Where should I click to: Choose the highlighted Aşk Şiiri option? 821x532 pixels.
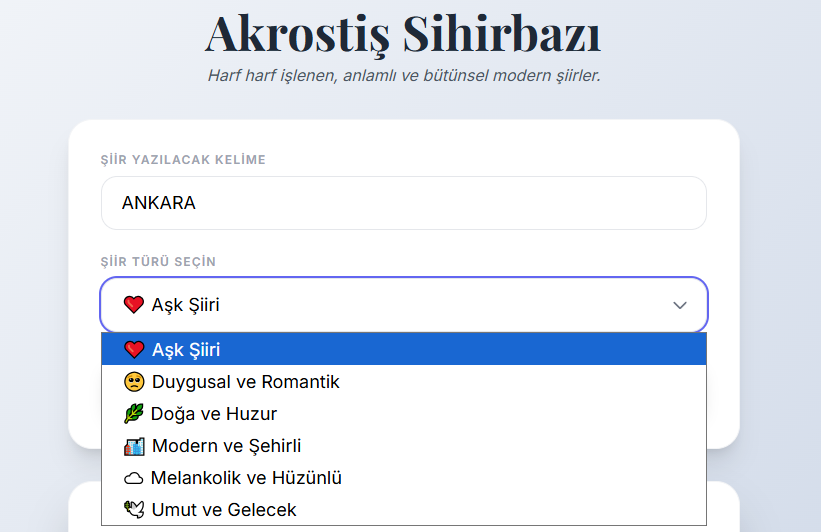404,349
